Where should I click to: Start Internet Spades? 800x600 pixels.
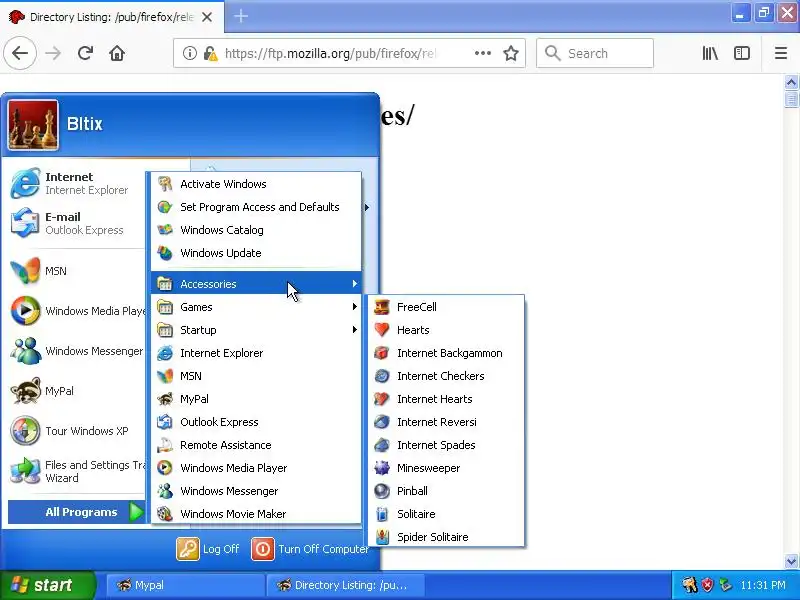446,444
